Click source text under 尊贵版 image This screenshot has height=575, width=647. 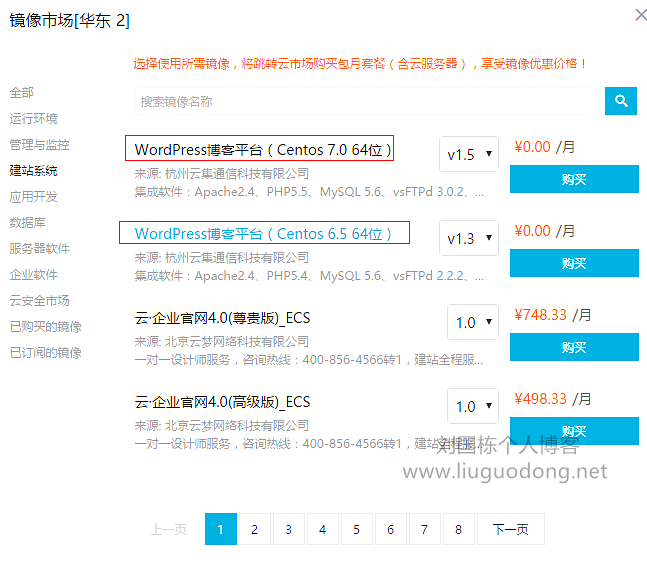222,341
